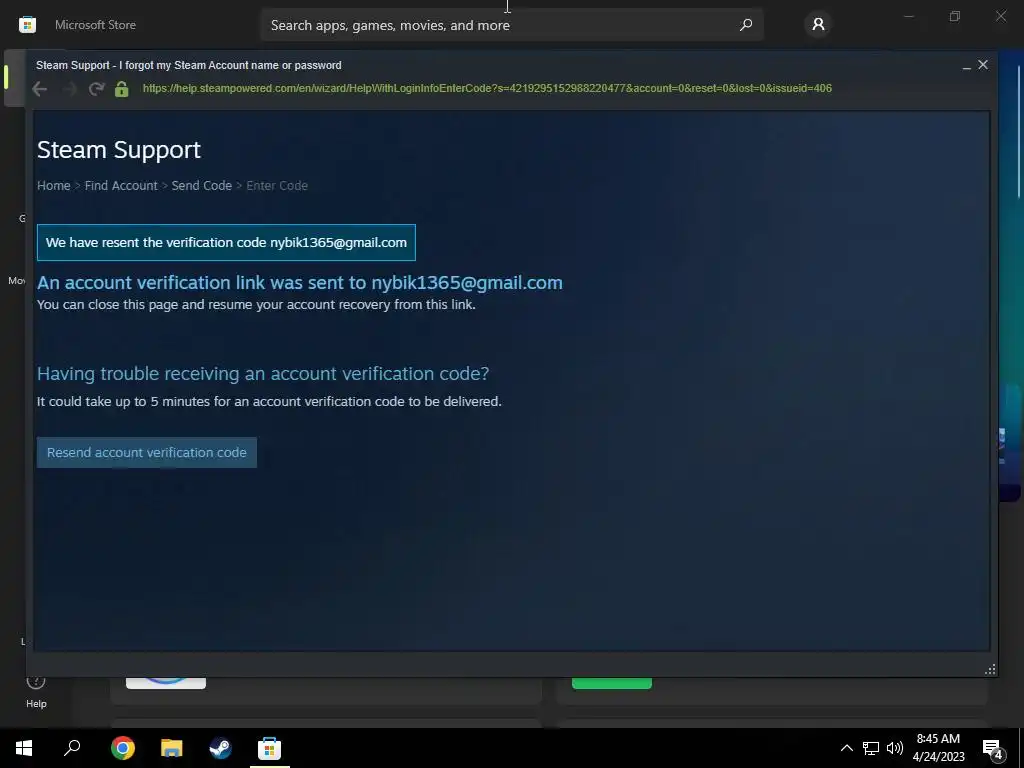Viewport: 1024px width, 768px height.
Task: Click the Having trouble receiving code heading
Action: click(x=263, y=374)
